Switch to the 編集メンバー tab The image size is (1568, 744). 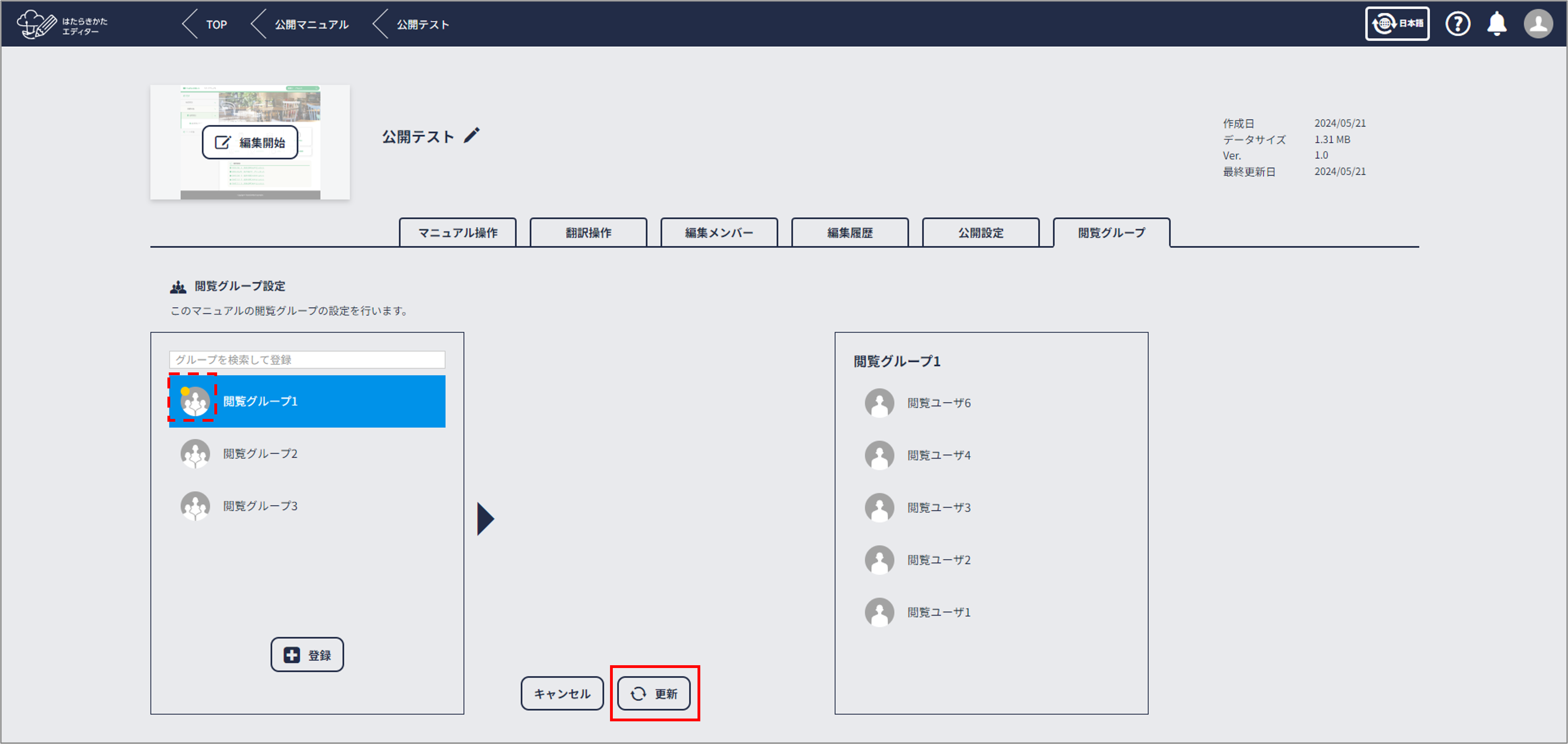[x=718, y=233]
